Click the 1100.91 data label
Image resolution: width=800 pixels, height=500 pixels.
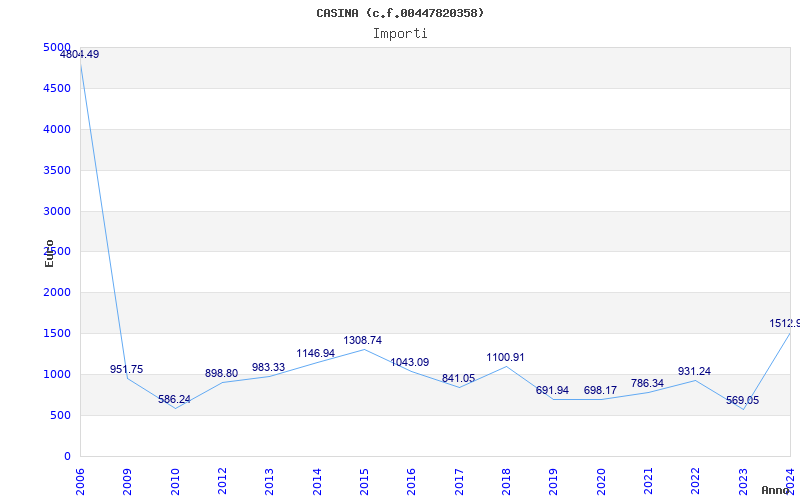[x=505, y=358]
